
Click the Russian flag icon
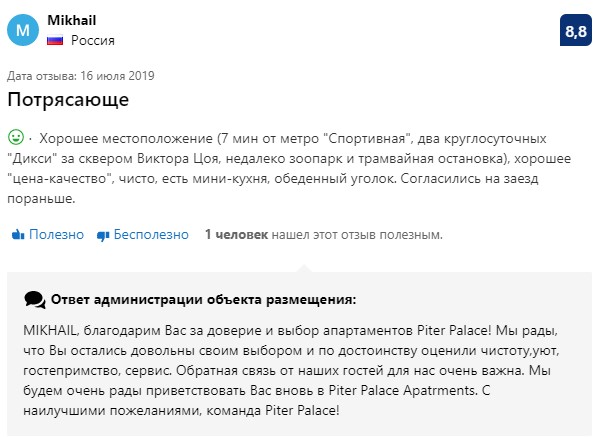tap(55, 40)
